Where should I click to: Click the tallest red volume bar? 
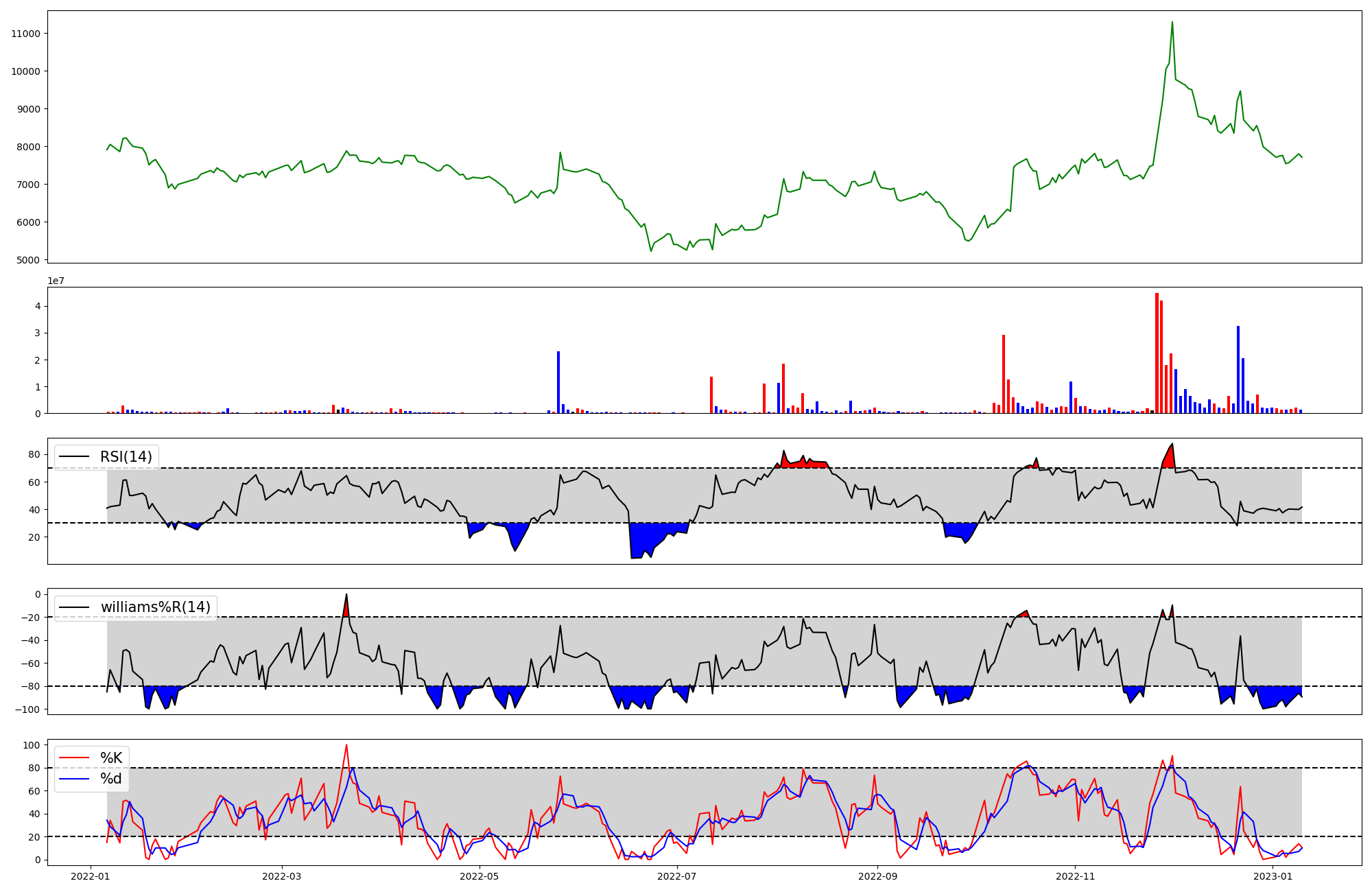tap(1157, 353)
